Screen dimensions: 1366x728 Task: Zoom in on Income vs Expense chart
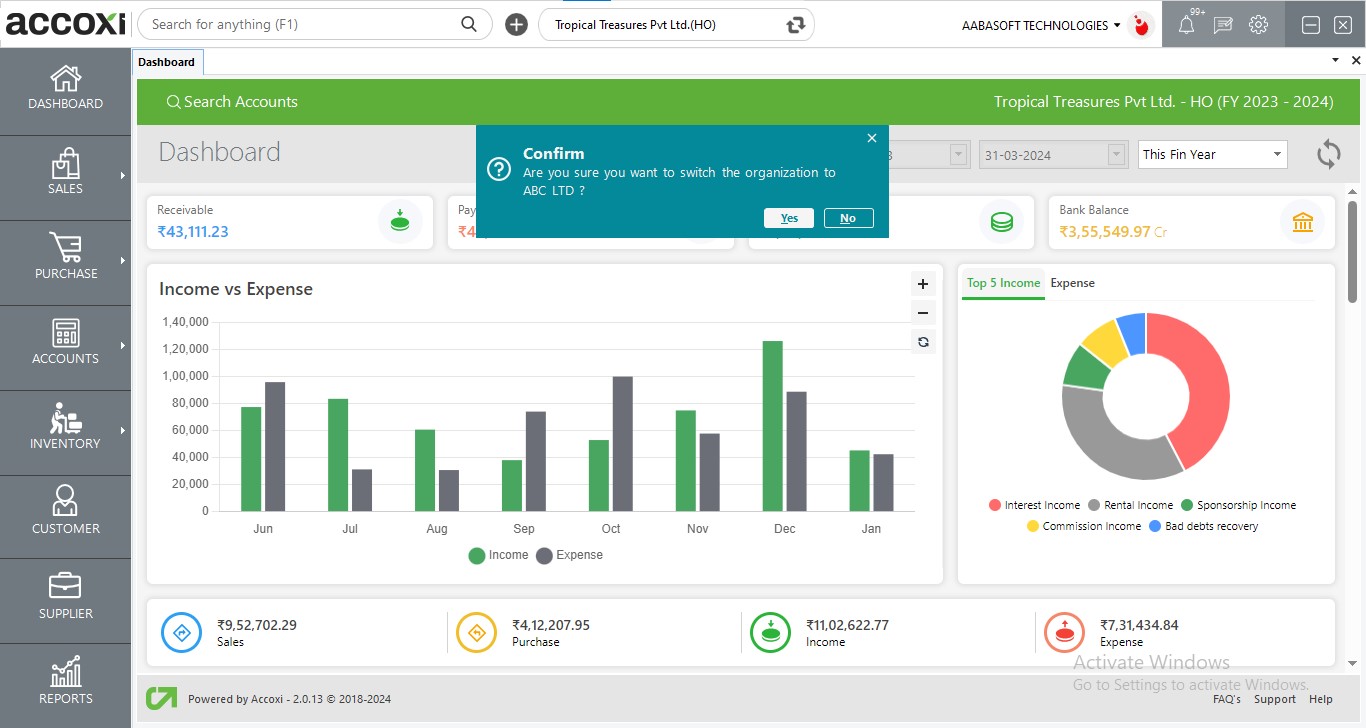[x=923, y=284]
